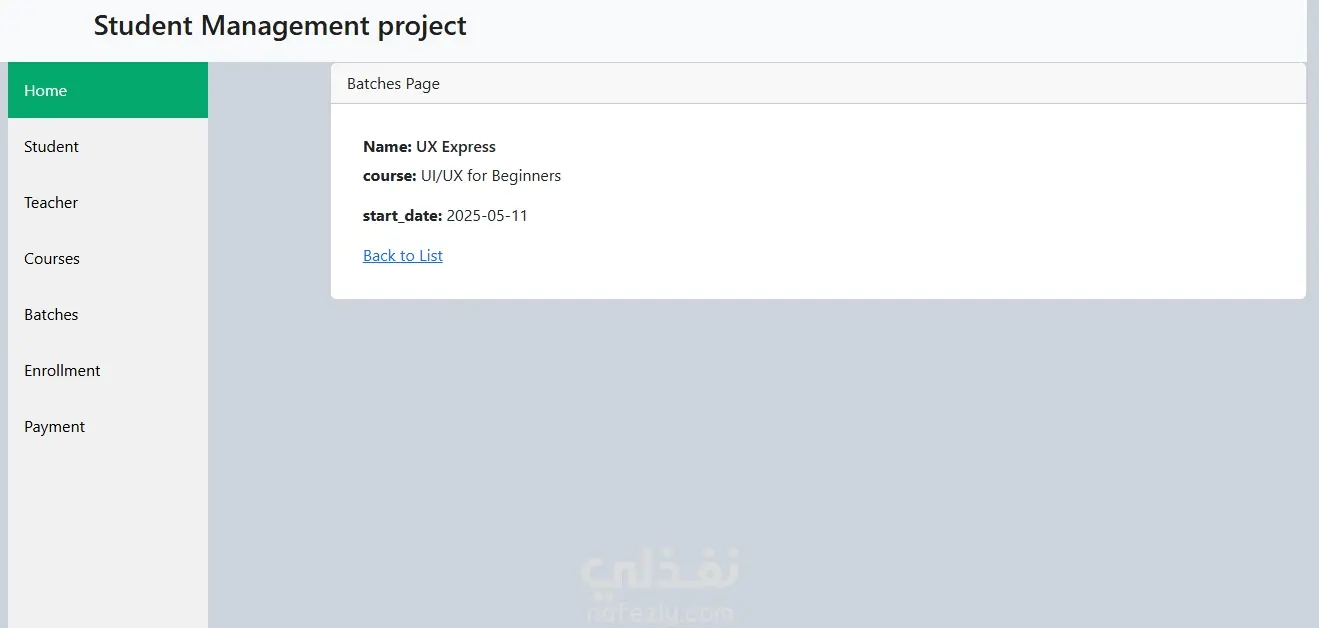
Task: Click the bold course label
Action: 389,176
